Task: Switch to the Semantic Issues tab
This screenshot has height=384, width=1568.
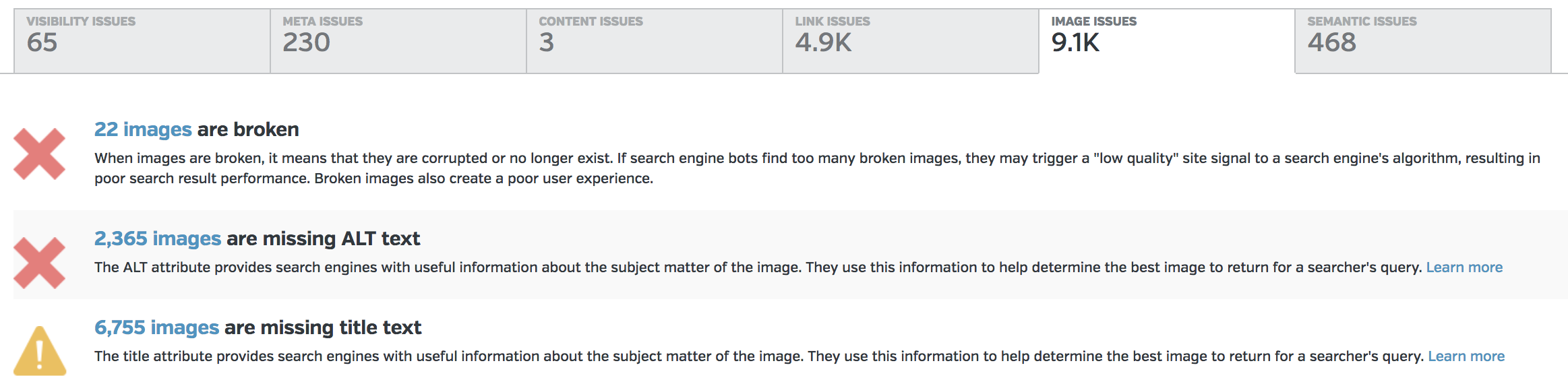Action: (x=1422, y=40)
